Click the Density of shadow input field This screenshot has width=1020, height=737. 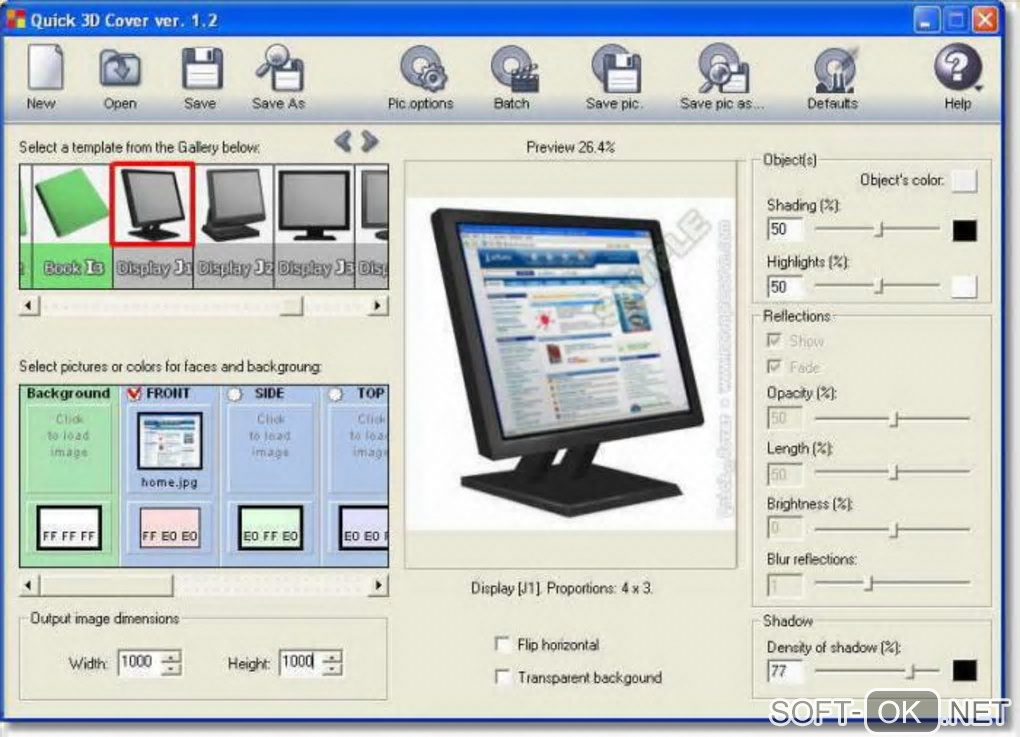click(785, 671)
